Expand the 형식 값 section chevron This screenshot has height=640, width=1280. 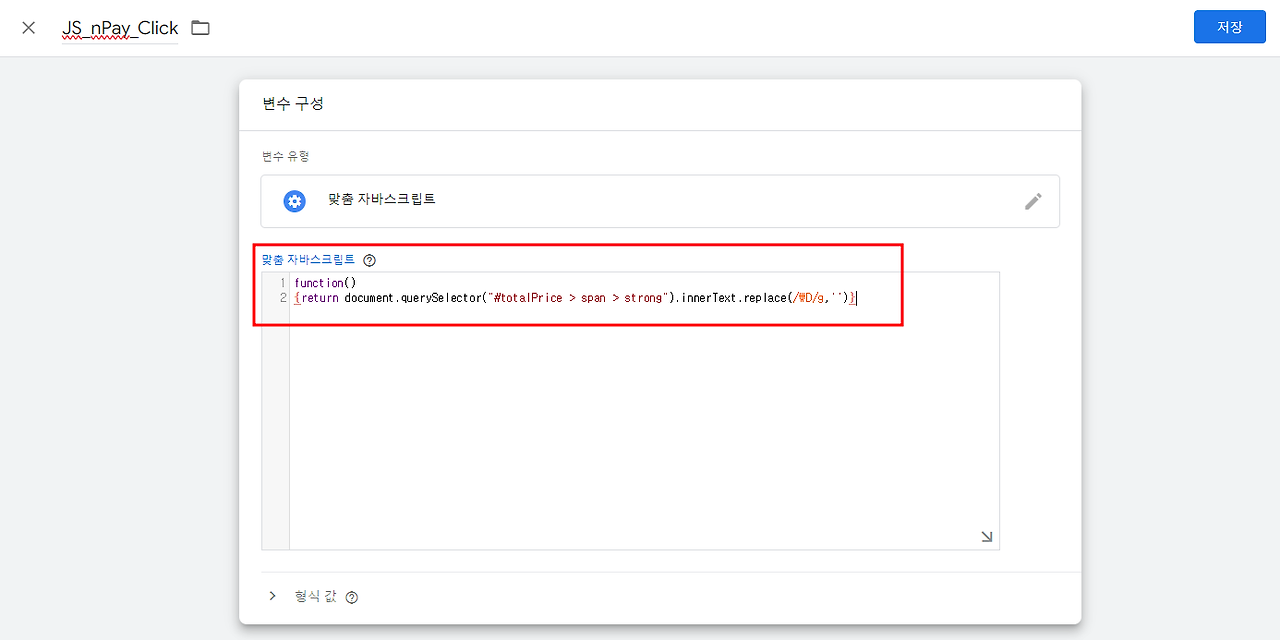coord(272,596)
